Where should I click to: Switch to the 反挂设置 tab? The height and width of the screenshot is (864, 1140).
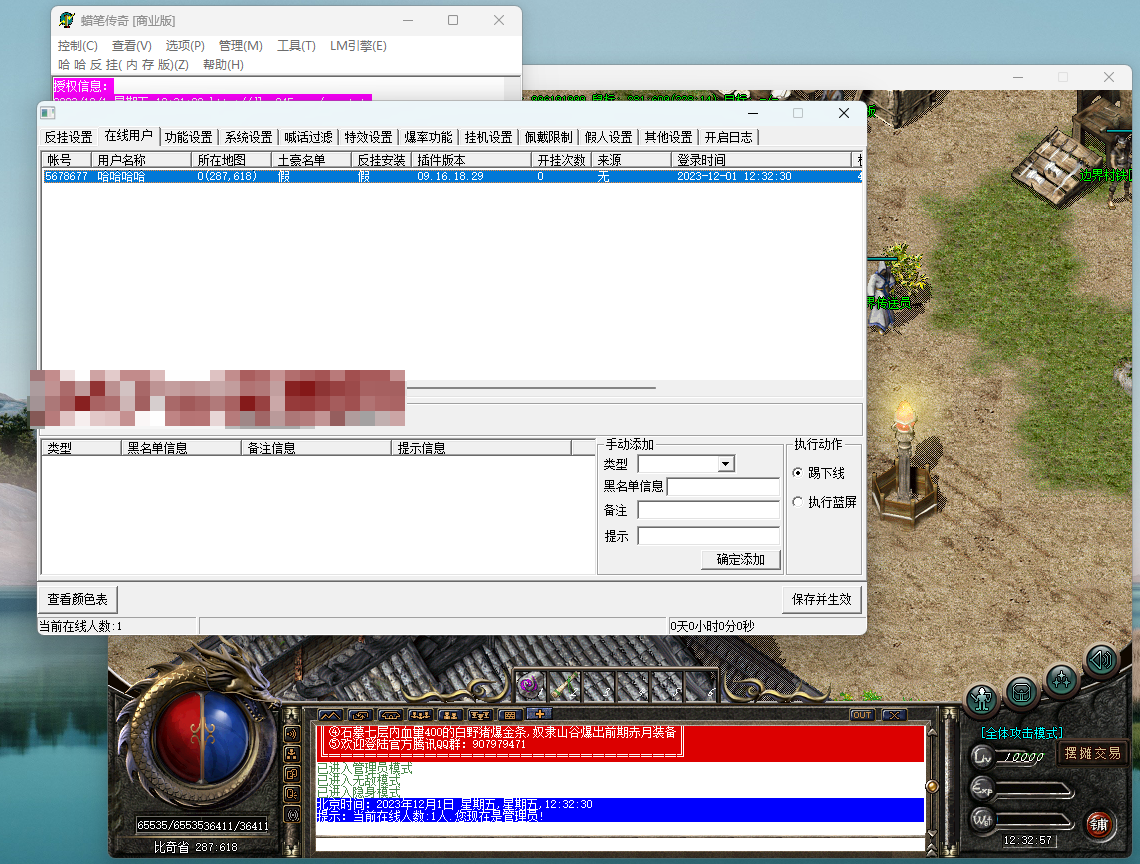[68, 137]
